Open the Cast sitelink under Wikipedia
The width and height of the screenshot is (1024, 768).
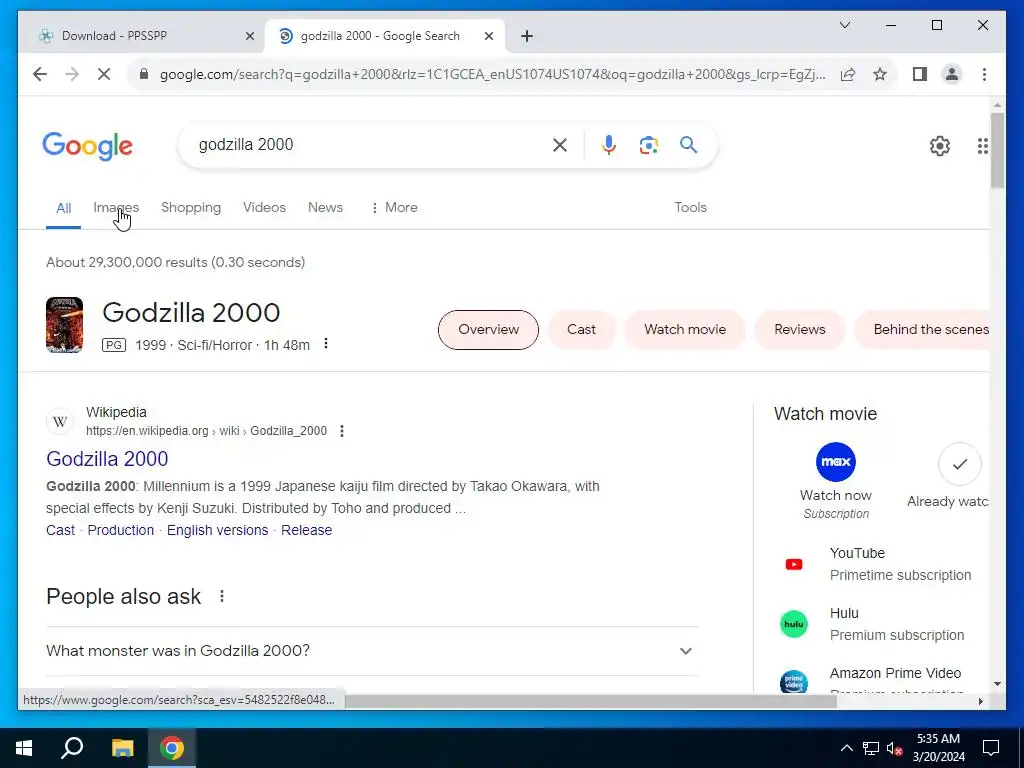(x=60, y=530)
